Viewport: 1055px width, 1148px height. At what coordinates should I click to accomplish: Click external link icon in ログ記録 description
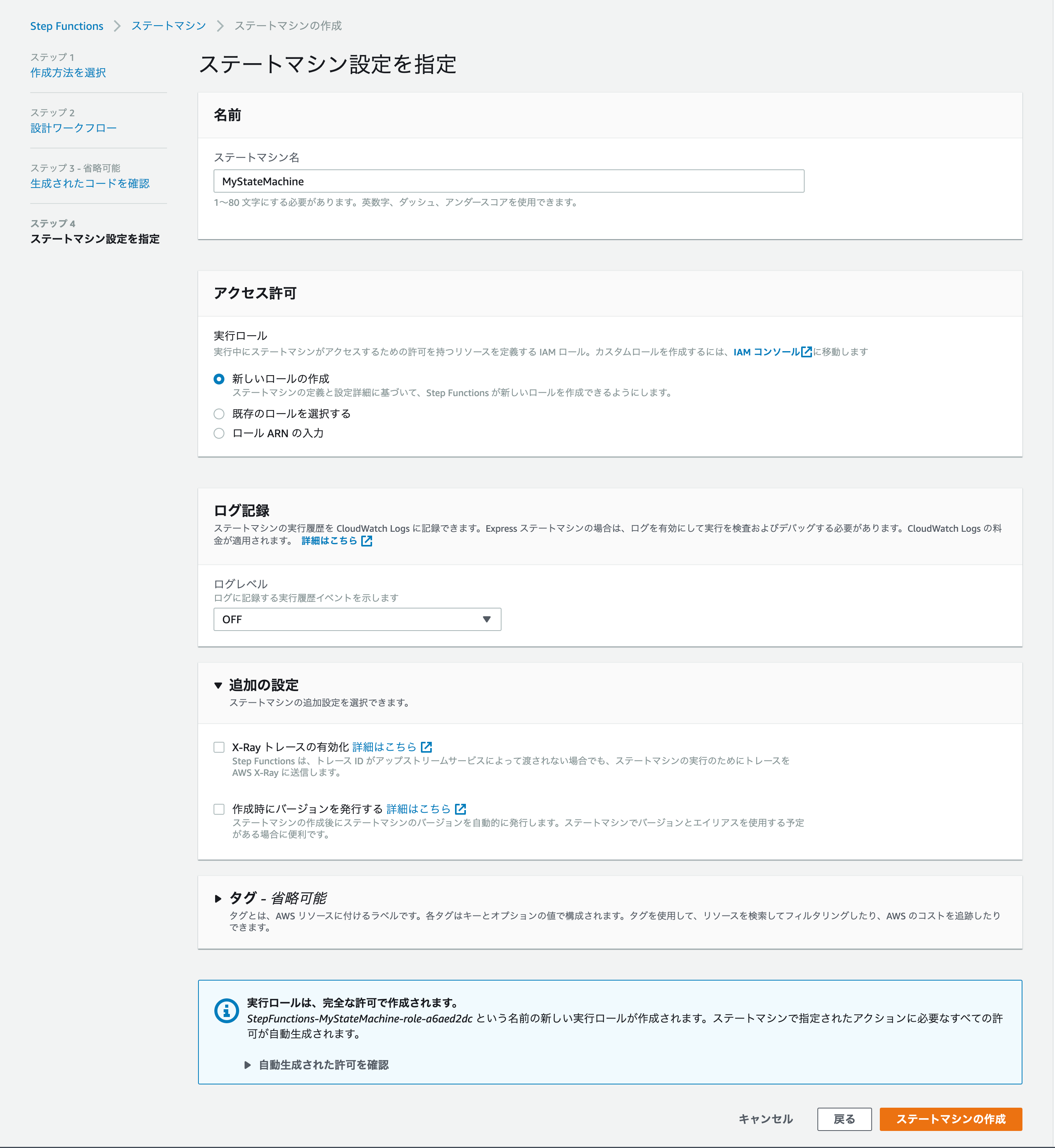(x=367, y=541)
